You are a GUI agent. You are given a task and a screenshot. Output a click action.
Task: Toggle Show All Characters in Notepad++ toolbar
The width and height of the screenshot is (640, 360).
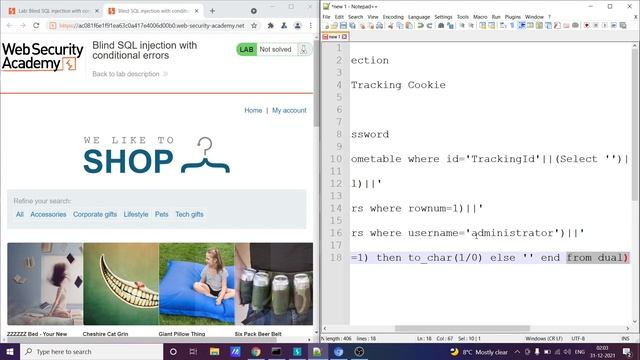512,25
